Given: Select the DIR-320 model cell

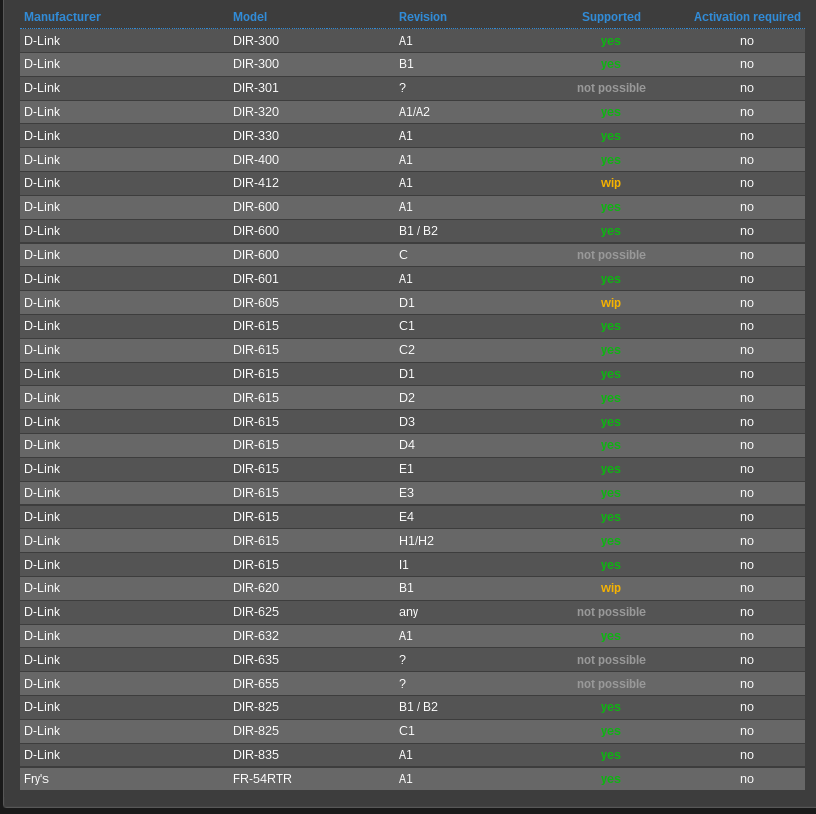Looking at the screenshot, I should click(x=256, y=112).
